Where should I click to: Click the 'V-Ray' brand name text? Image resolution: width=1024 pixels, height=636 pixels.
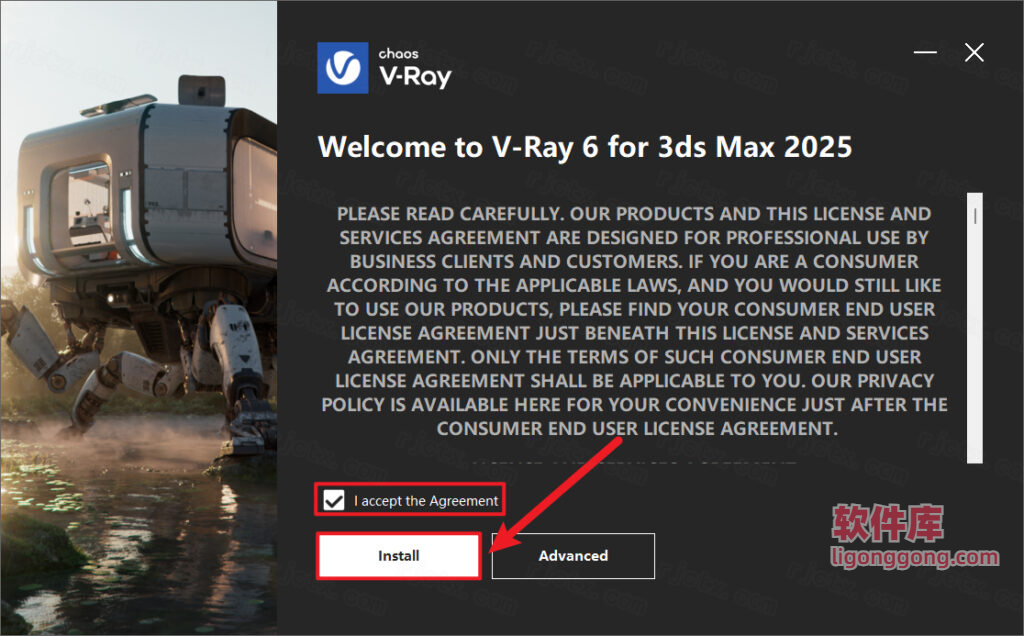tap(415, 77)
